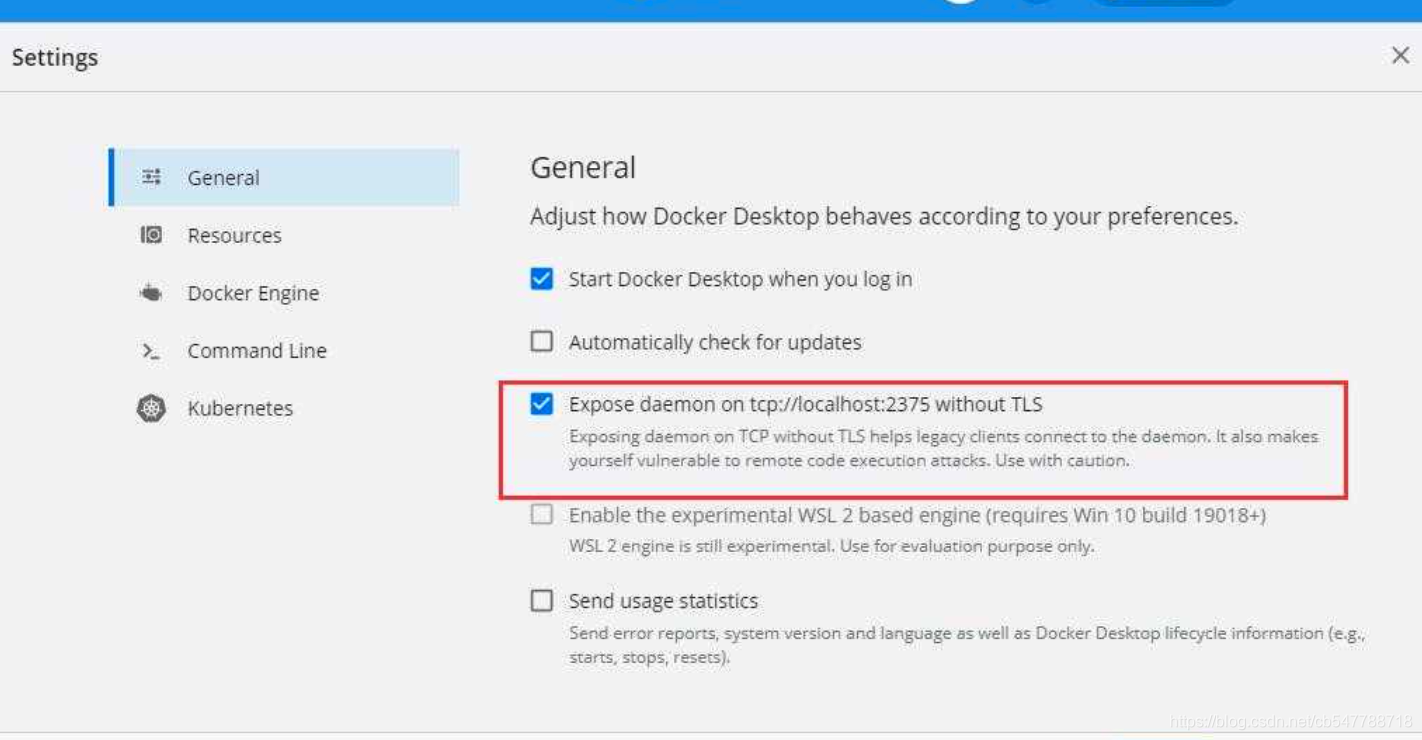Go to the Kubernetes settings tab
The height and width of the screenshot is (740, 1422).
[284, 408]
